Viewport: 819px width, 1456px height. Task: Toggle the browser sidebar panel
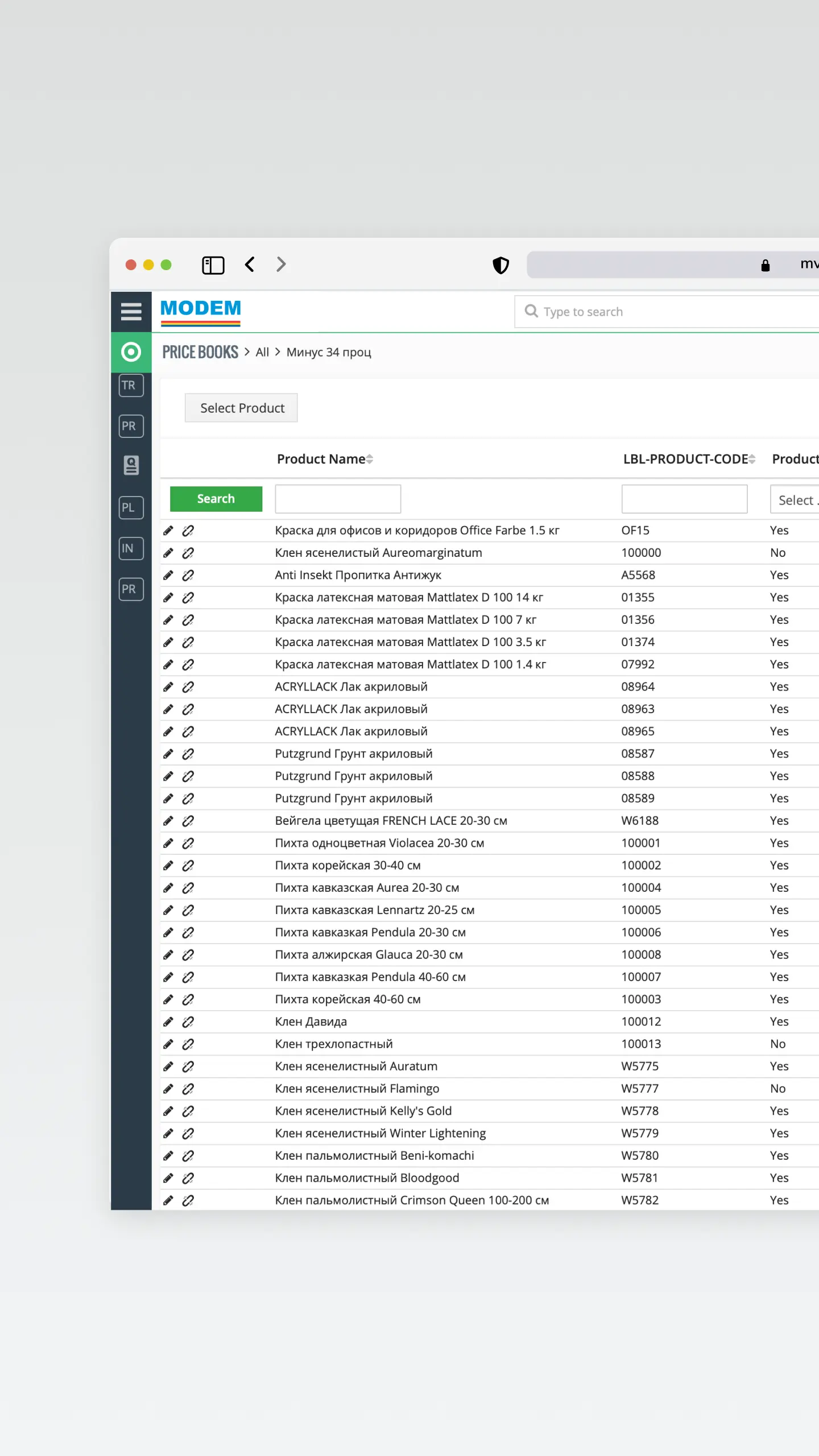(x=213, y=265)
